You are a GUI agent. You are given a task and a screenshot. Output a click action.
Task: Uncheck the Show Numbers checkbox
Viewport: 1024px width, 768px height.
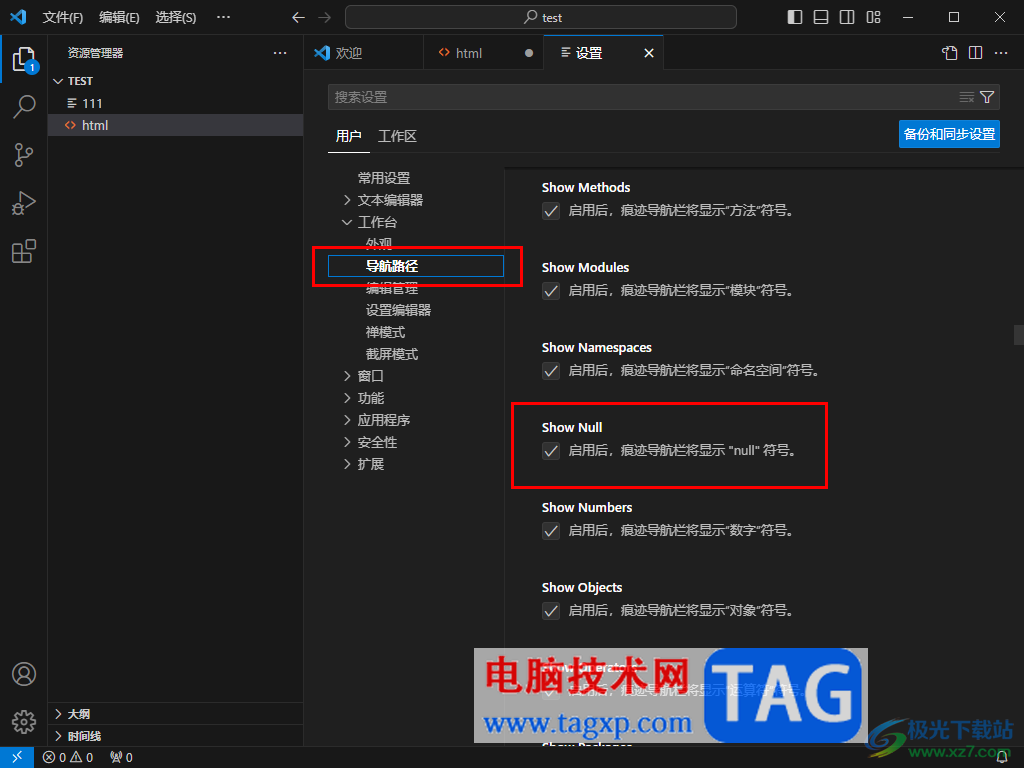pyautogui.click(x=551, y=531)
